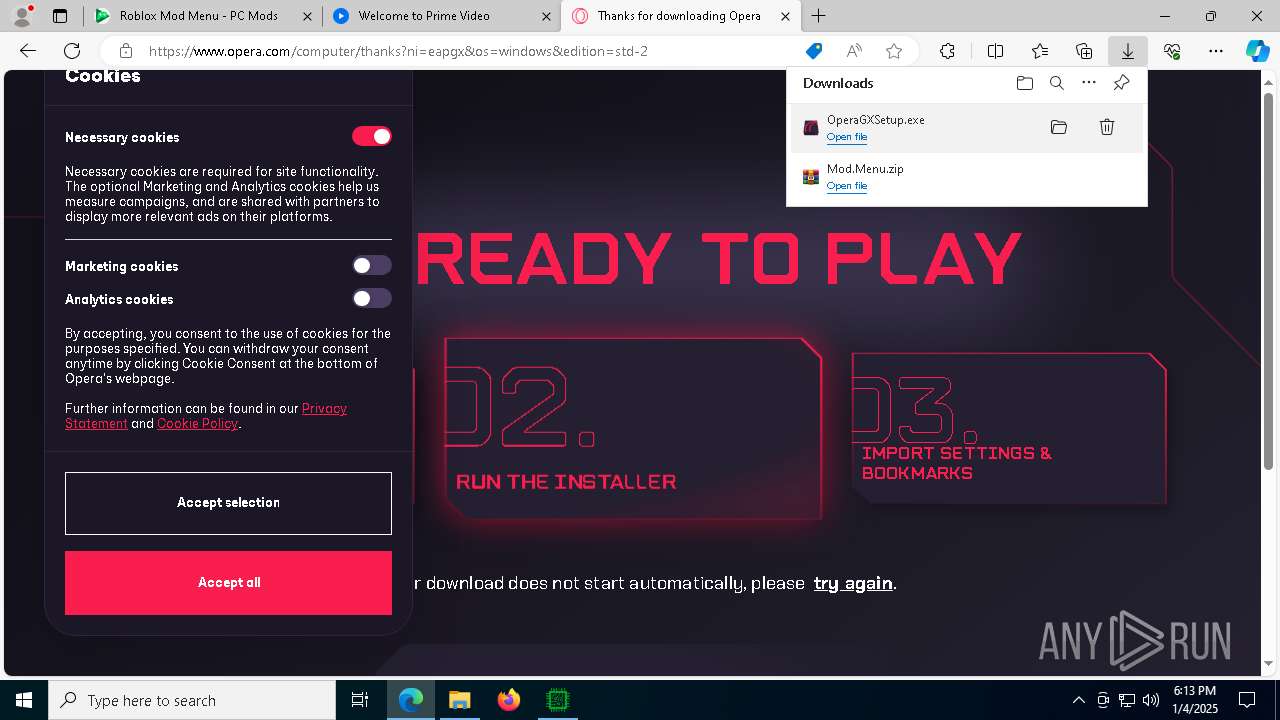Click the RUN THE INSTALLER step card
The height and width of the screenshot is (720, 1280).
633,428
